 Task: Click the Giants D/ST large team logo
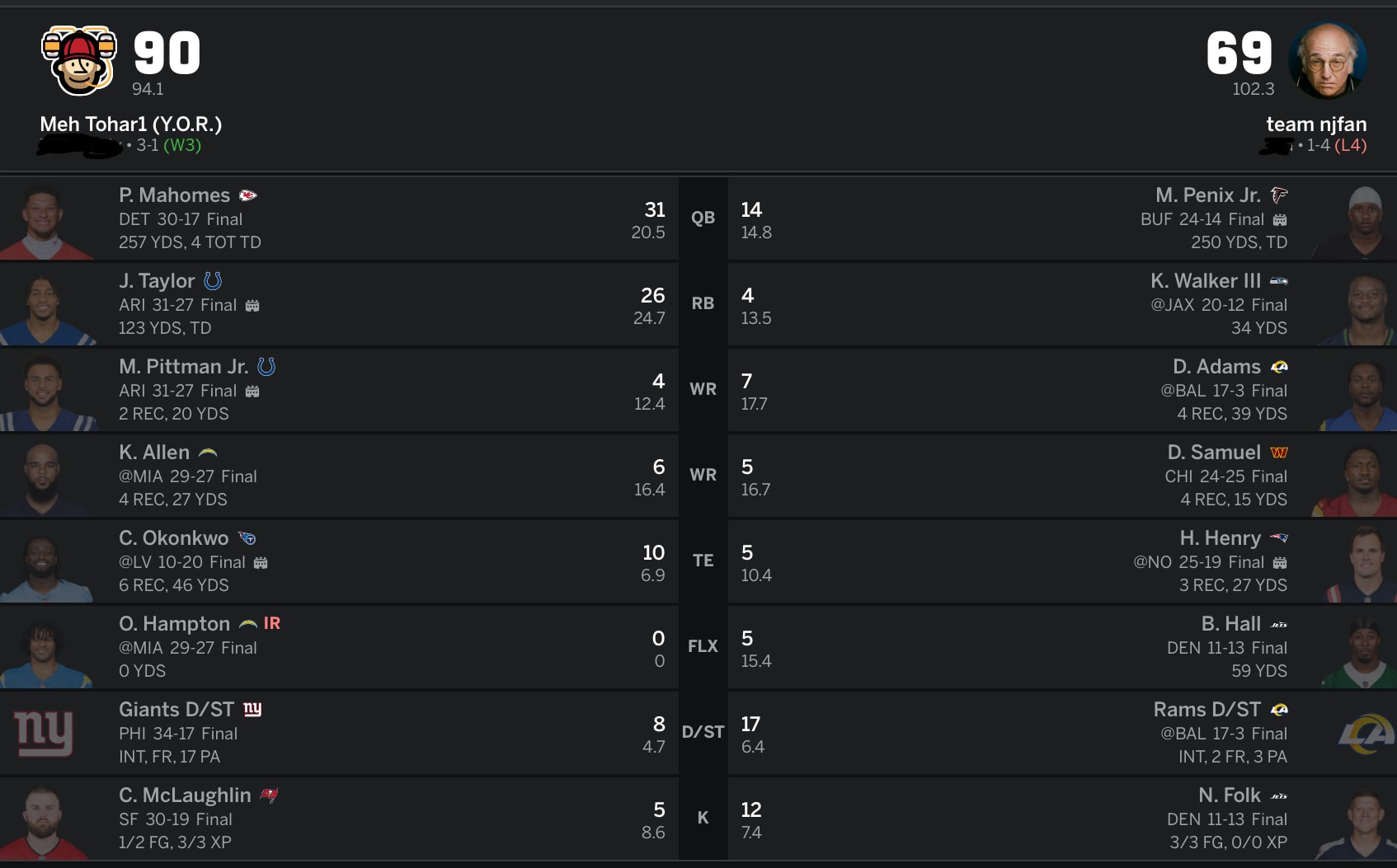coord(44,733)
